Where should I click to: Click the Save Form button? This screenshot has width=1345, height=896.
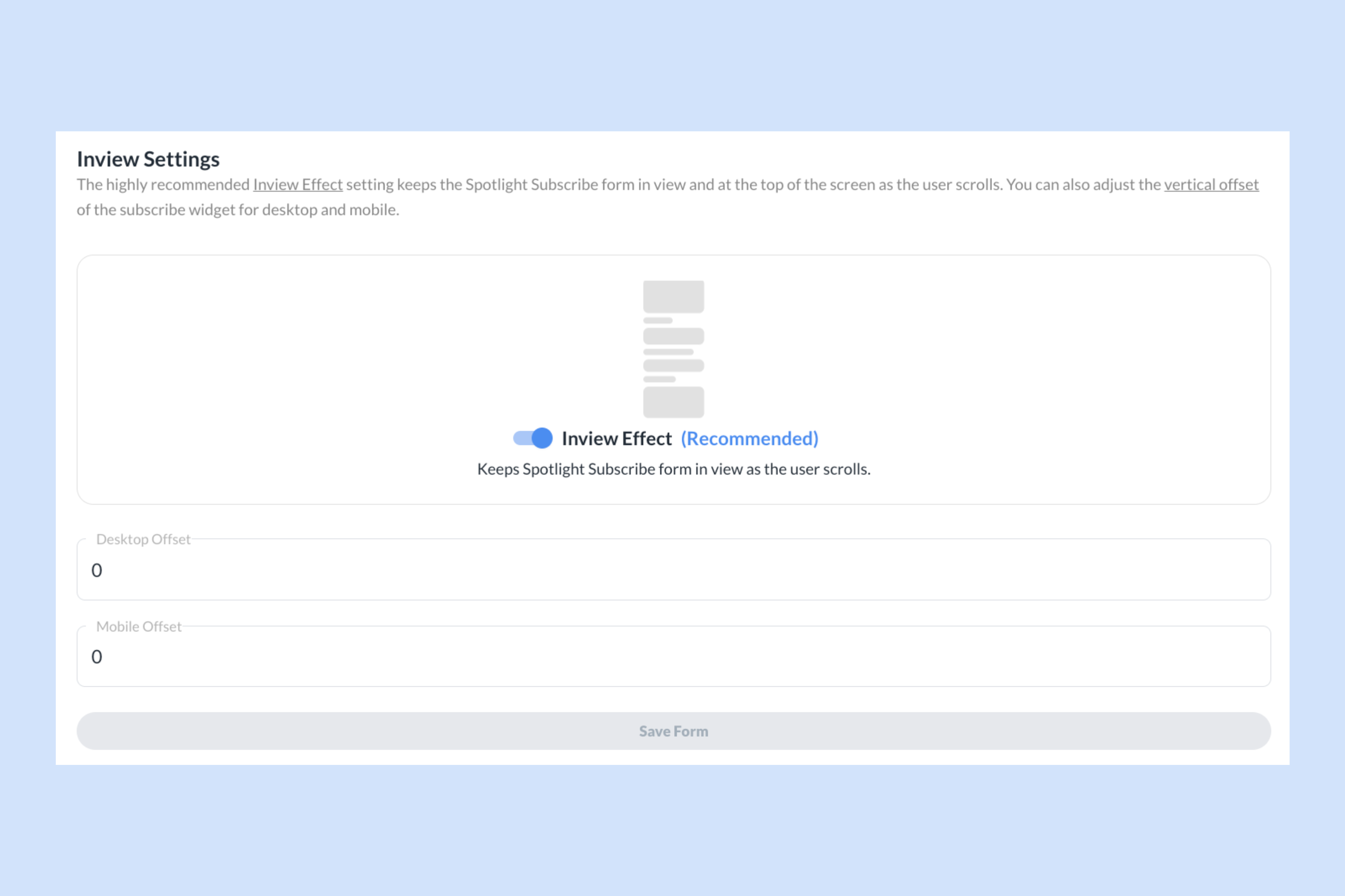674,731
